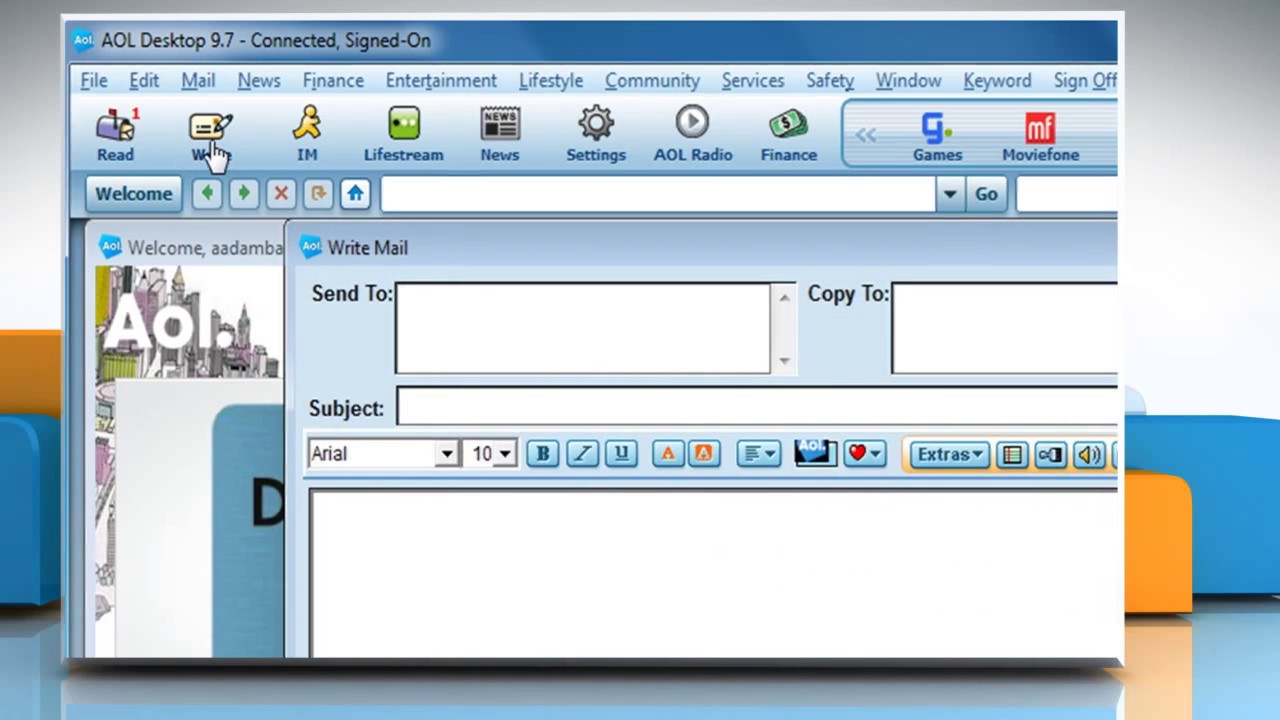Image resolution: width=1280 pixels, height=720 pixels.
Task: Open the Community menu
Action: tap(652, 81)
